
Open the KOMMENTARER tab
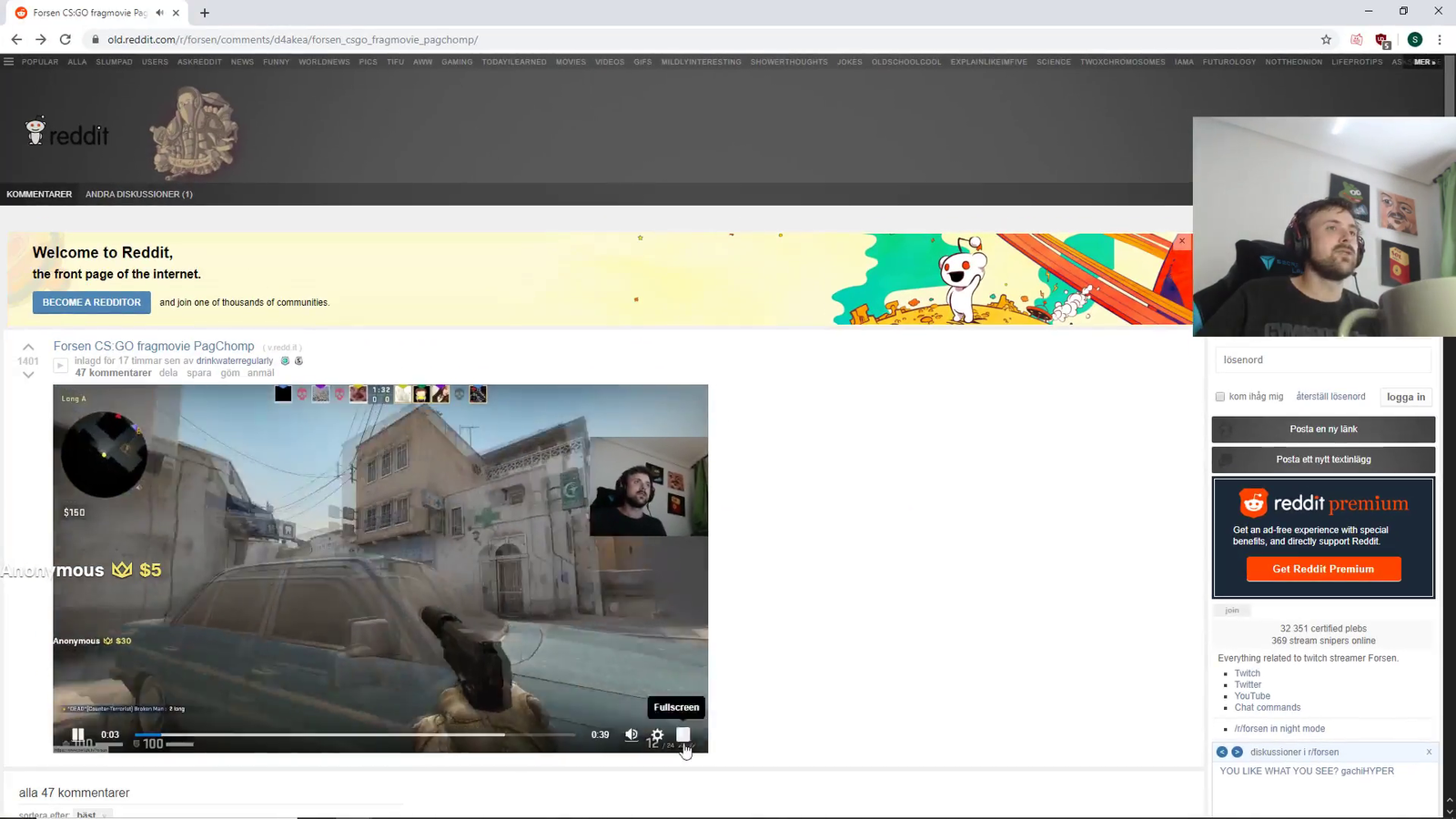pyautogui.click(x=39, y=194)
